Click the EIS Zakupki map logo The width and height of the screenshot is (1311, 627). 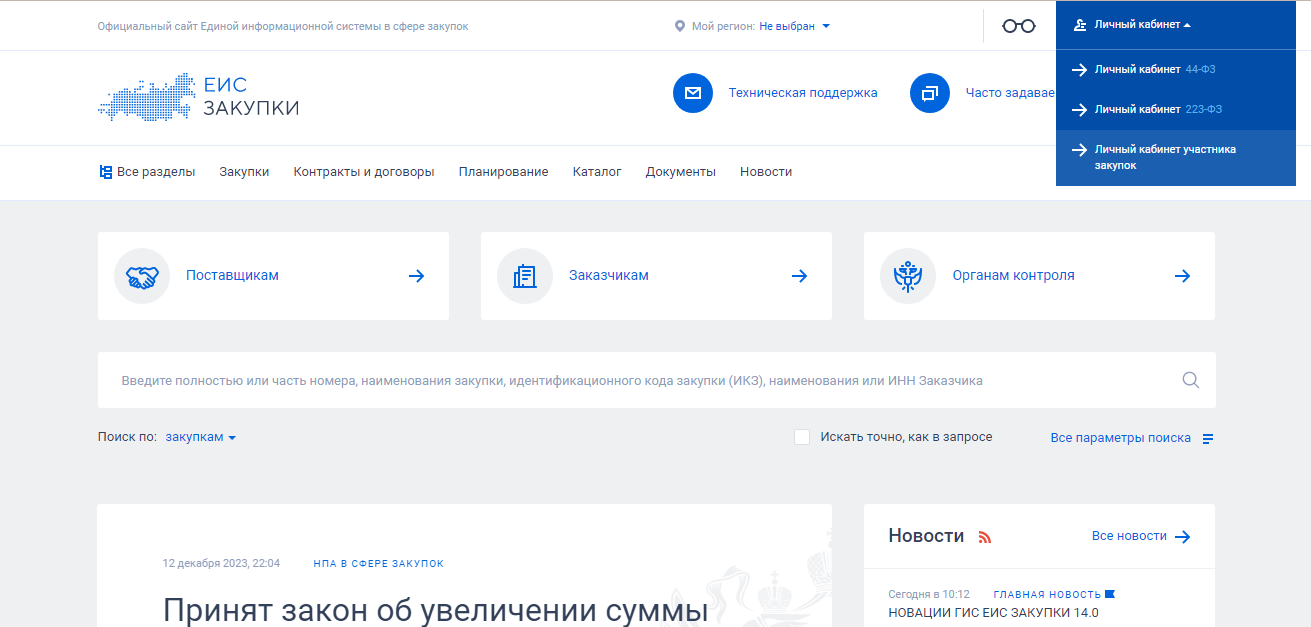click(x=198, y=97)
